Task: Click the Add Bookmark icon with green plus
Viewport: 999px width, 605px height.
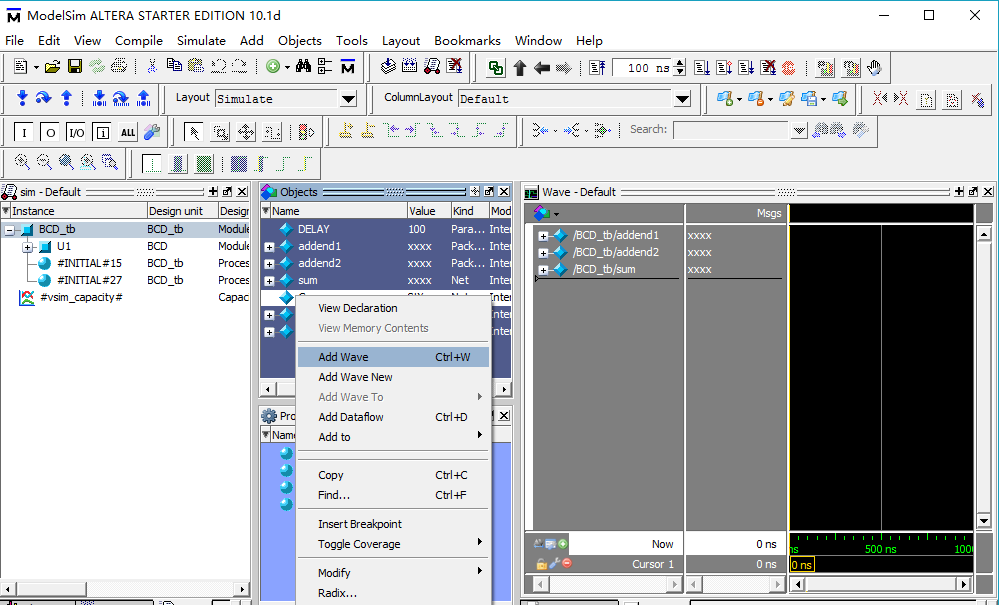Action: point(724,99)
